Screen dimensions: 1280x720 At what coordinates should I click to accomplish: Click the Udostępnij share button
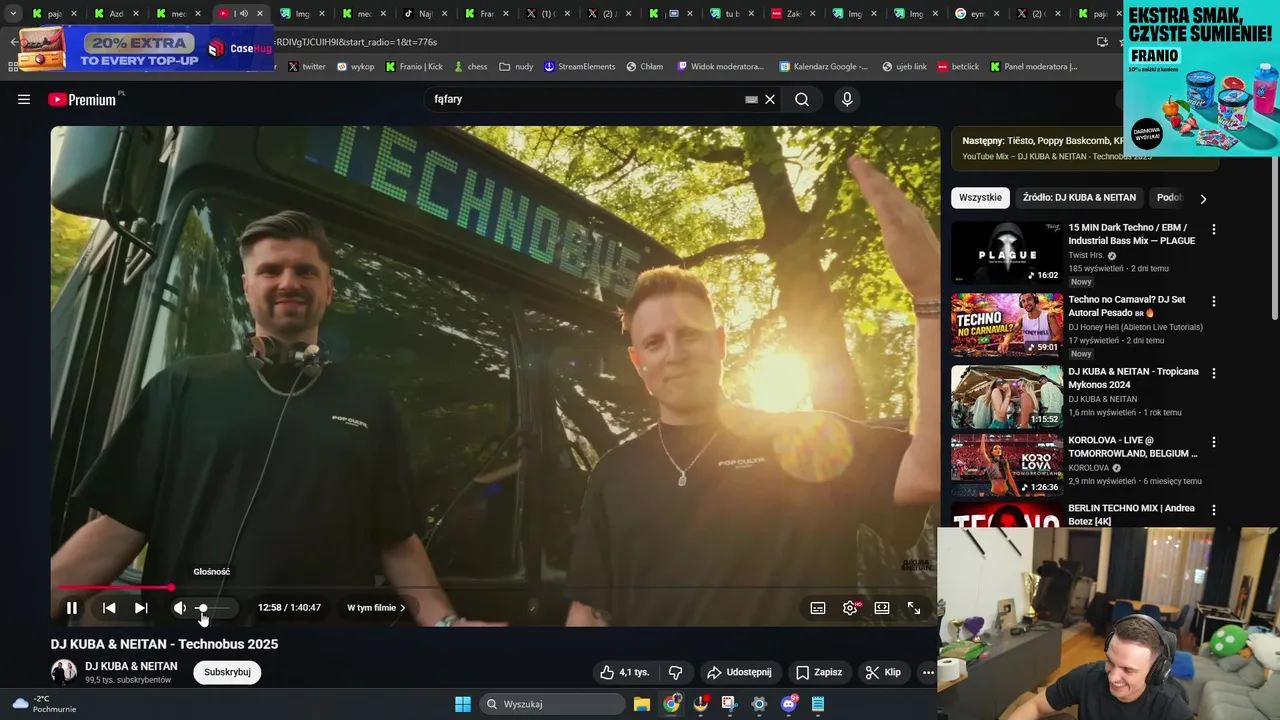tap(739, 672)
